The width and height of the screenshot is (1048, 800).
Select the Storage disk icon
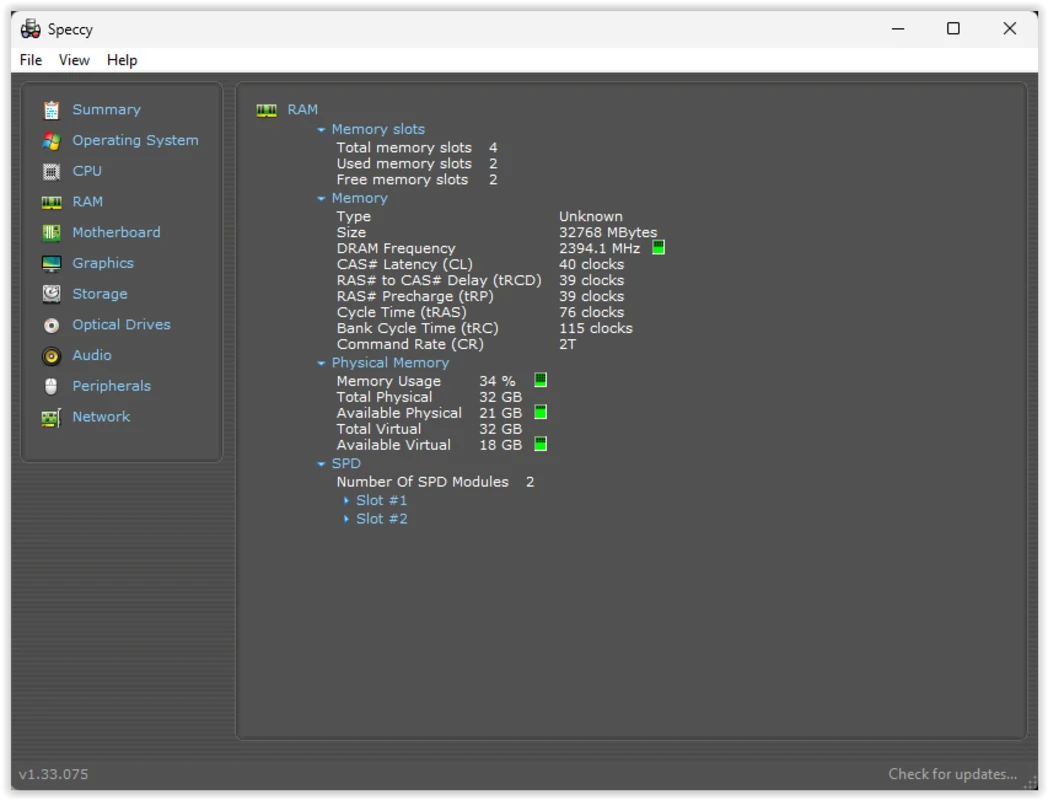coord(51,293)
